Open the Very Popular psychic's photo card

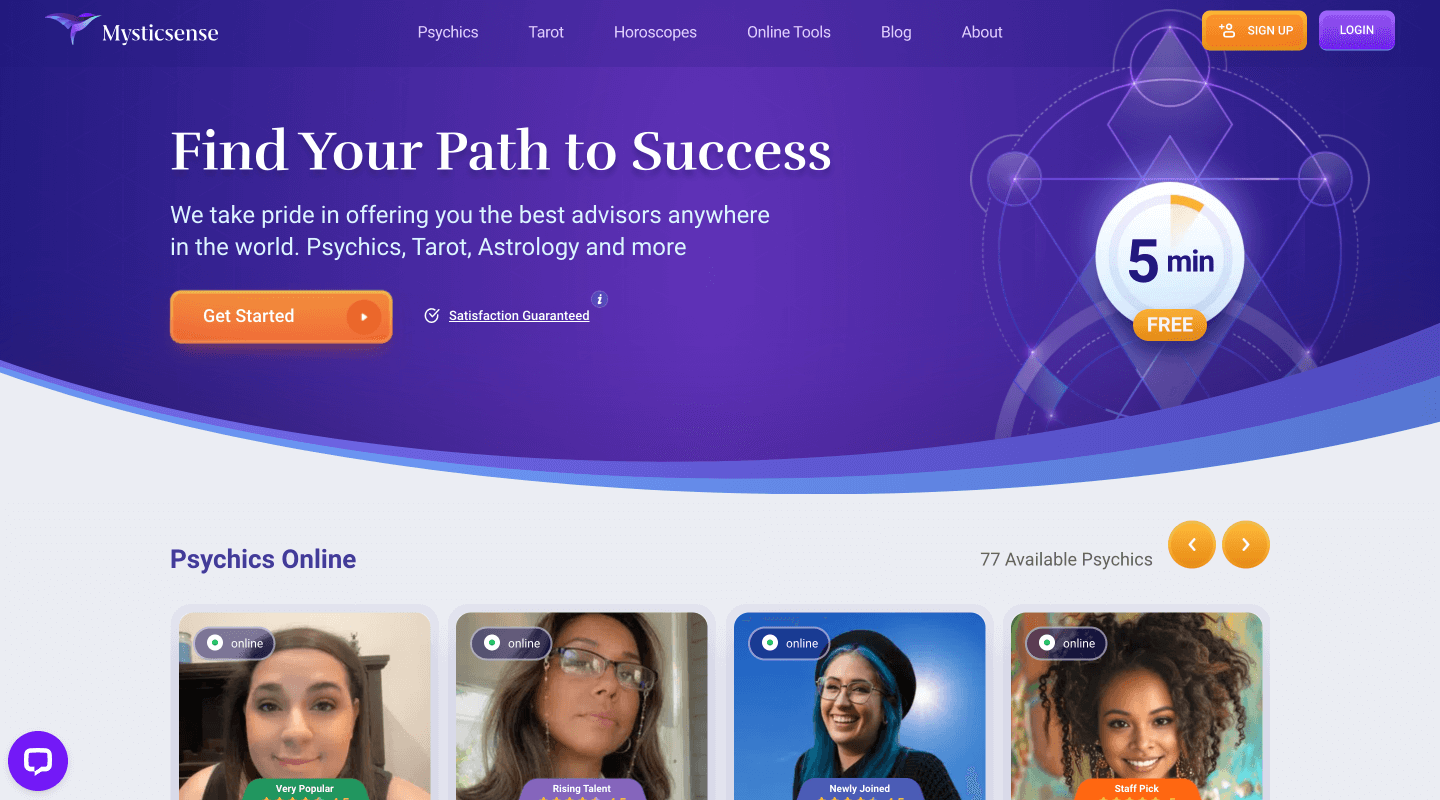305,706
